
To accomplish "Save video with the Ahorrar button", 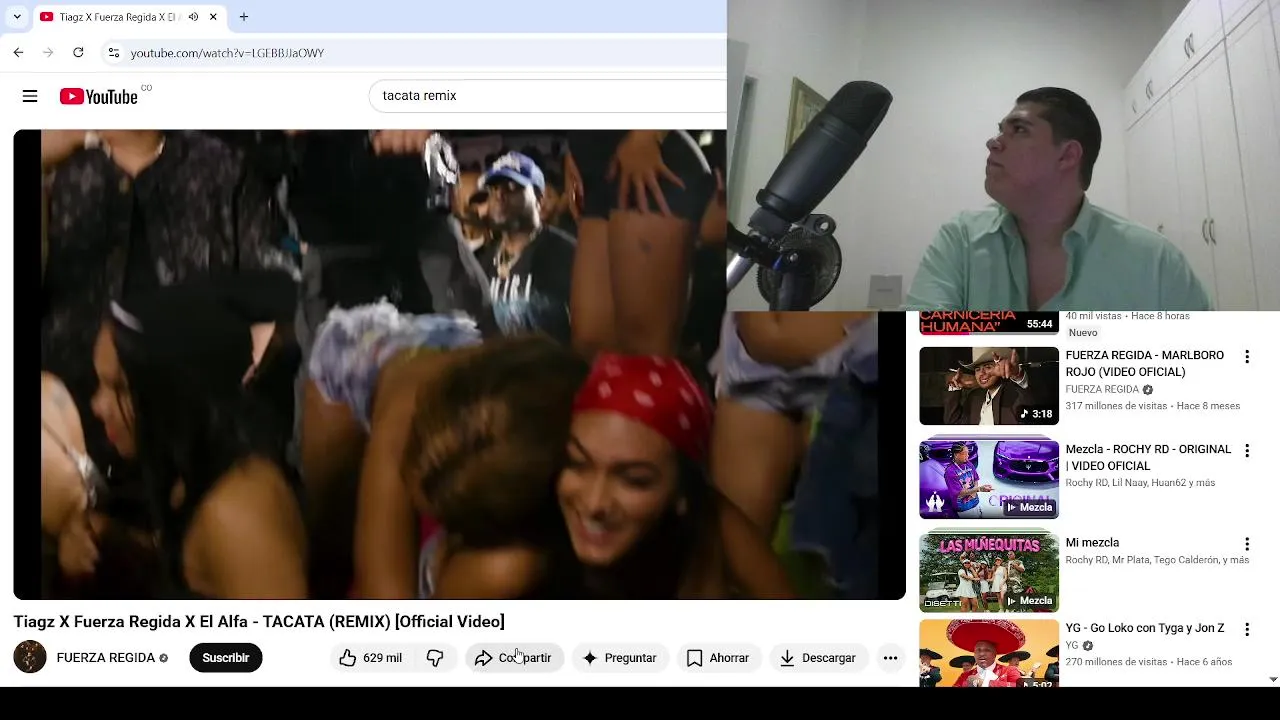I will (x=718, y=658).
